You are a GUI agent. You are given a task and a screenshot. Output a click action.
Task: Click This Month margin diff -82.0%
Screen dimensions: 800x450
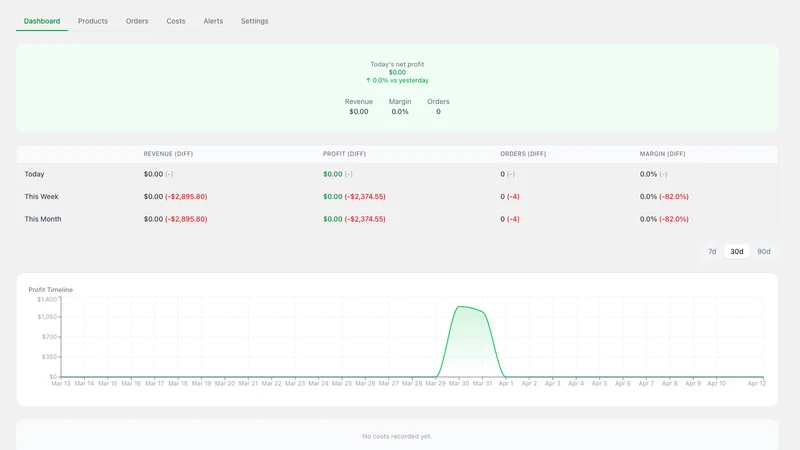(674, 219)
